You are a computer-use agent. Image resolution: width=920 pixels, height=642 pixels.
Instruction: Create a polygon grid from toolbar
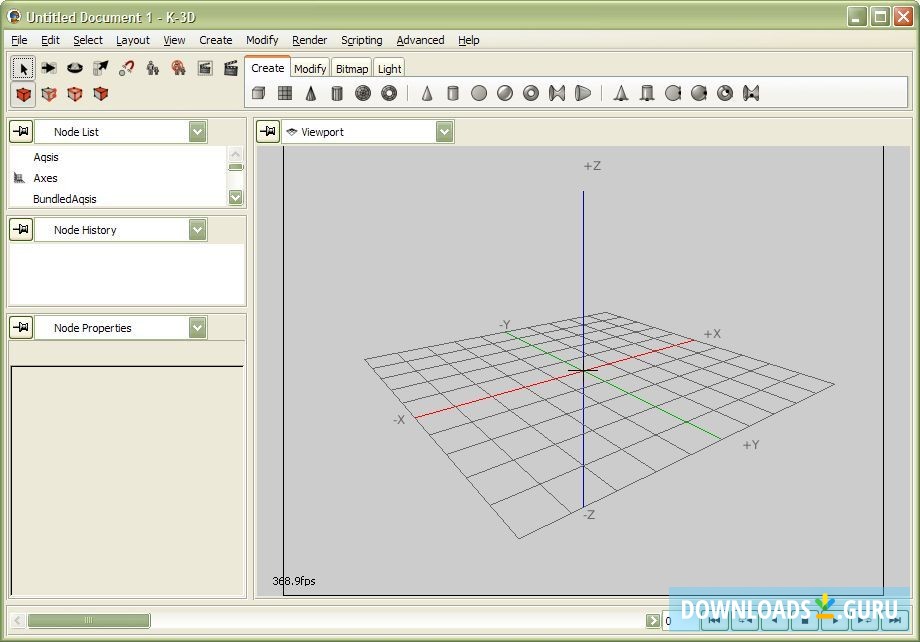tap(285, 94)
